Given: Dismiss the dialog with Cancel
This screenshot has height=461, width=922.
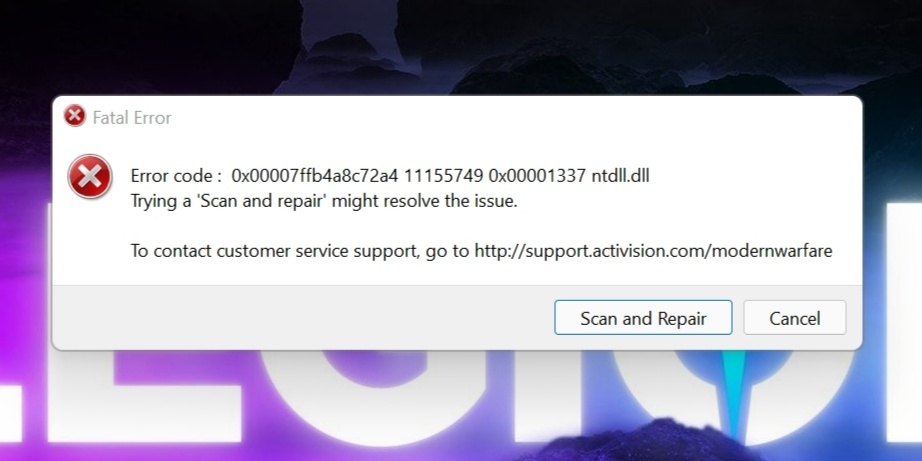Looking at the screenshot, I should click(794, 318).
